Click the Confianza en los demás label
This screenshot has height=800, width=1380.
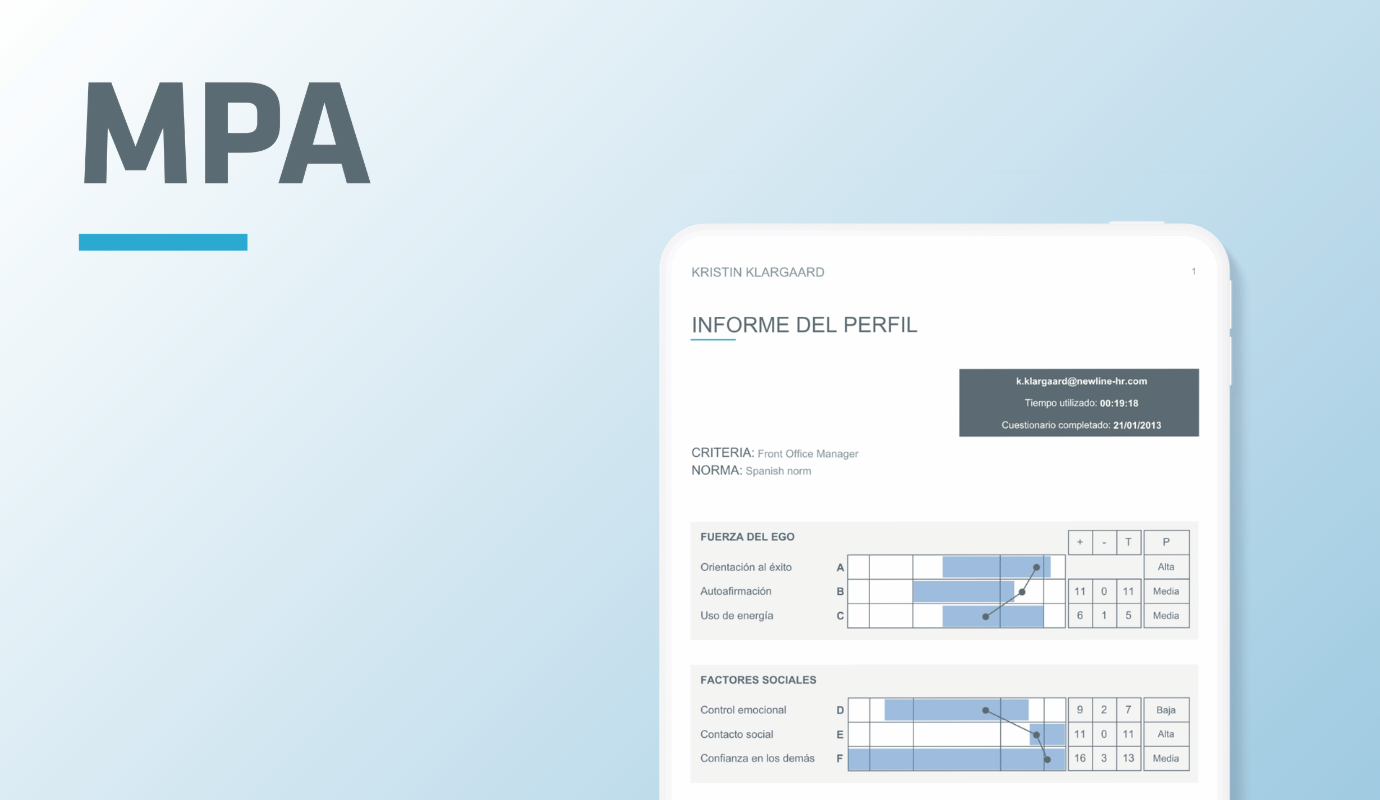tap(757, 758)
